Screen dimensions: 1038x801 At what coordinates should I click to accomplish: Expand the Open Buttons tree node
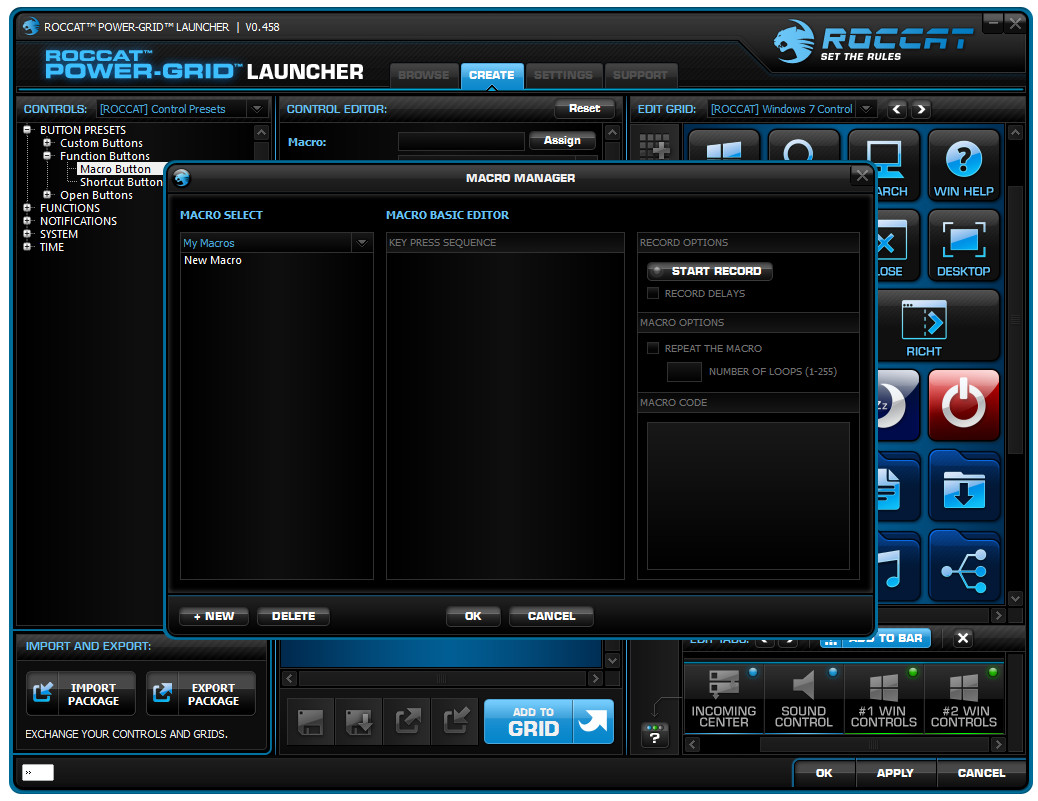pyautogui.click(x=47, y=195)
